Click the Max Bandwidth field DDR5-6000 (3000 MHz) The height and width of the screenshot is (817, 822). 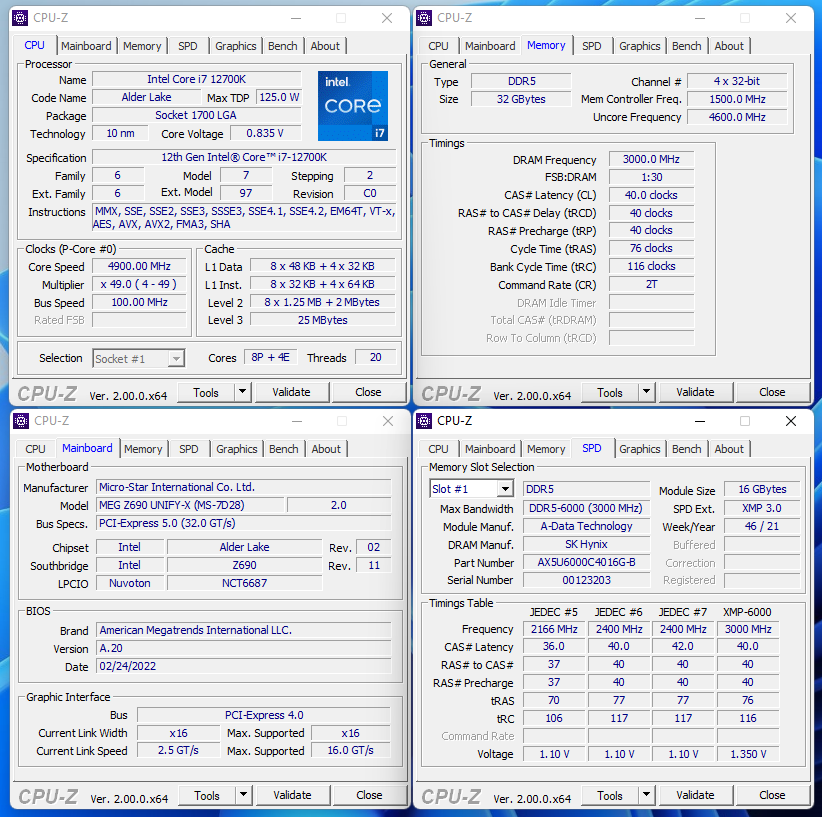[x=586, y=509]
